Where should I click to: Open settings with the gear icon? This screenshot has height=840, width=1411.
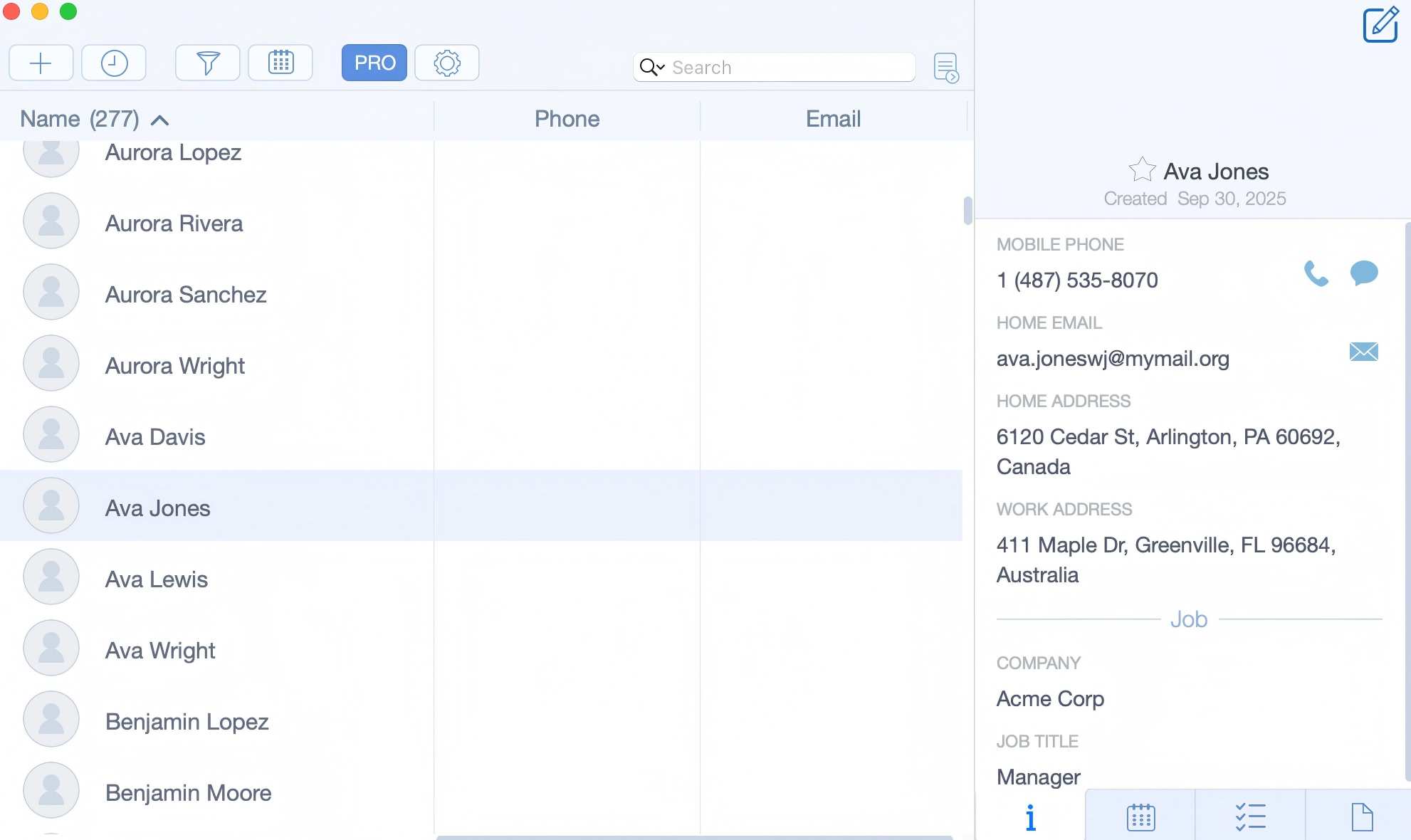[x=446, y=63]
